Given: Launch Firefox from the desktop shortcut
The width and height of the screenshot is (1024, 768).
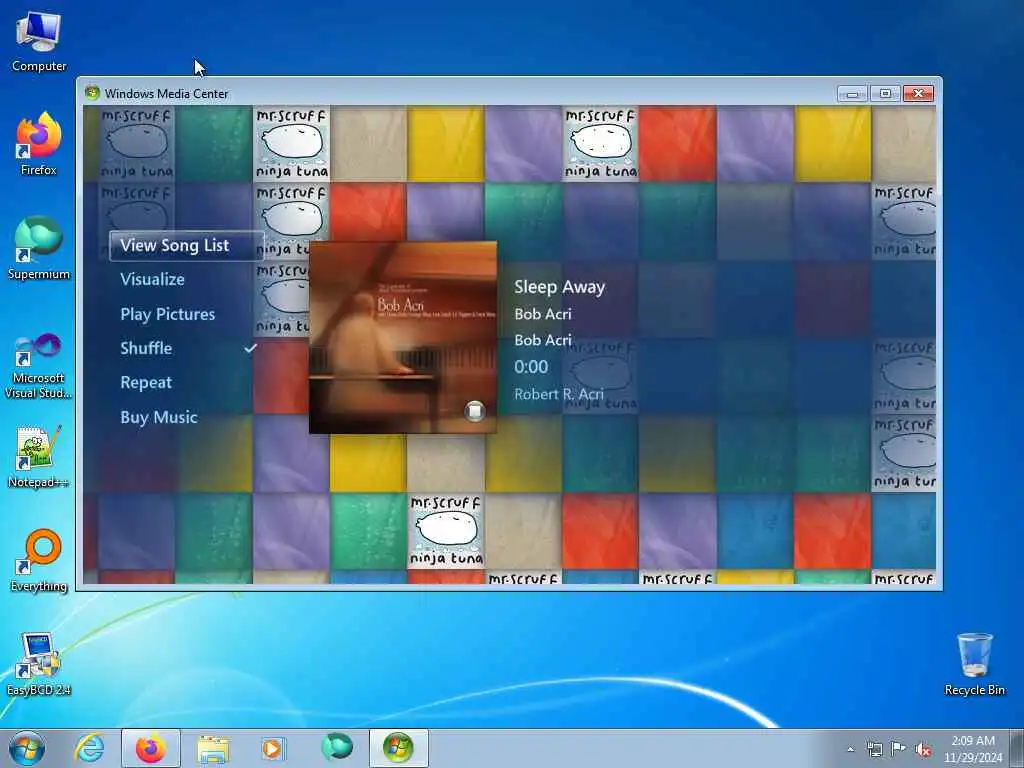Looking at the screenshot, I should click(x=39, y=144).
